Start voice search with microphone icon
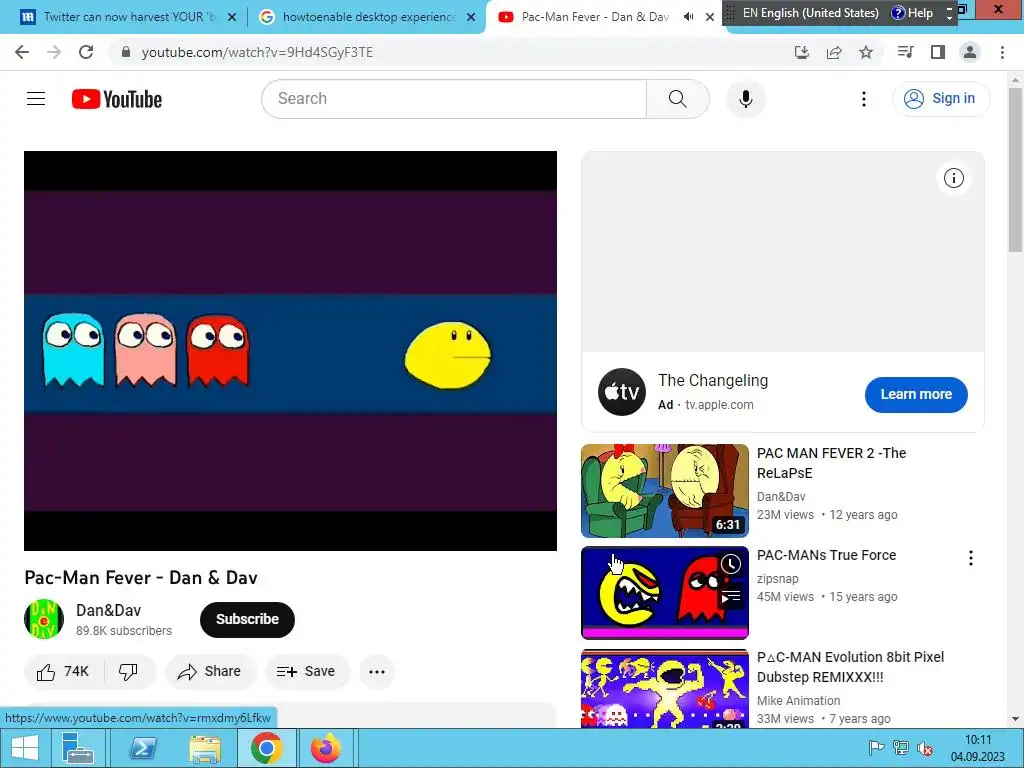 pos(745,99)
